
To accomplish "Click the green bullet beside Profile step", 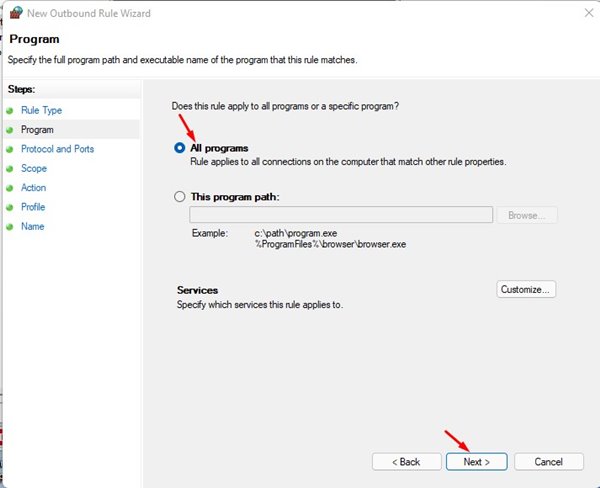I will (10, 207).
